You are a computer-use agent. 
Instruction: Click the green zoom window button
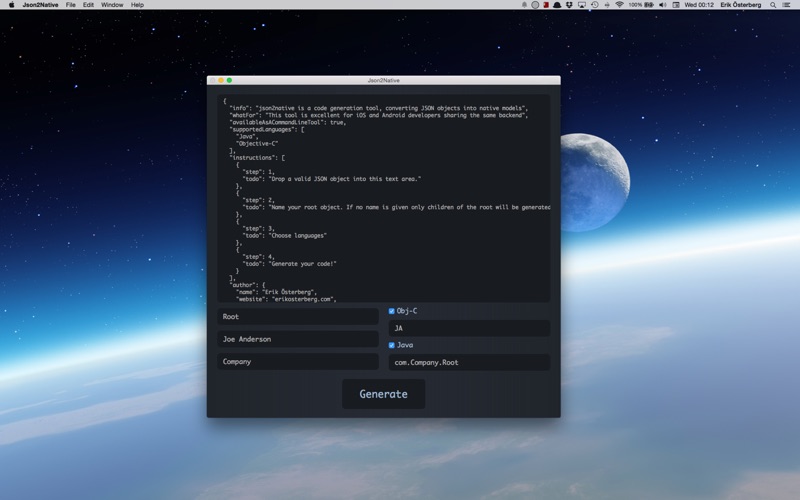pos(230,80)
